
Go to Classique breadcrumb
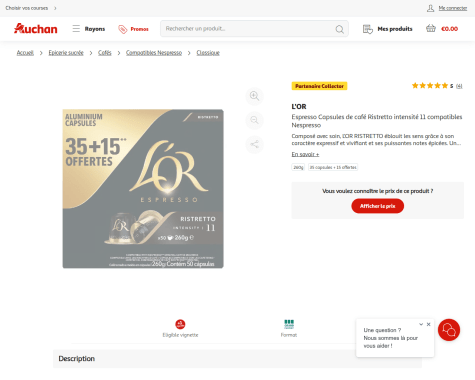(x=208, y=53)
